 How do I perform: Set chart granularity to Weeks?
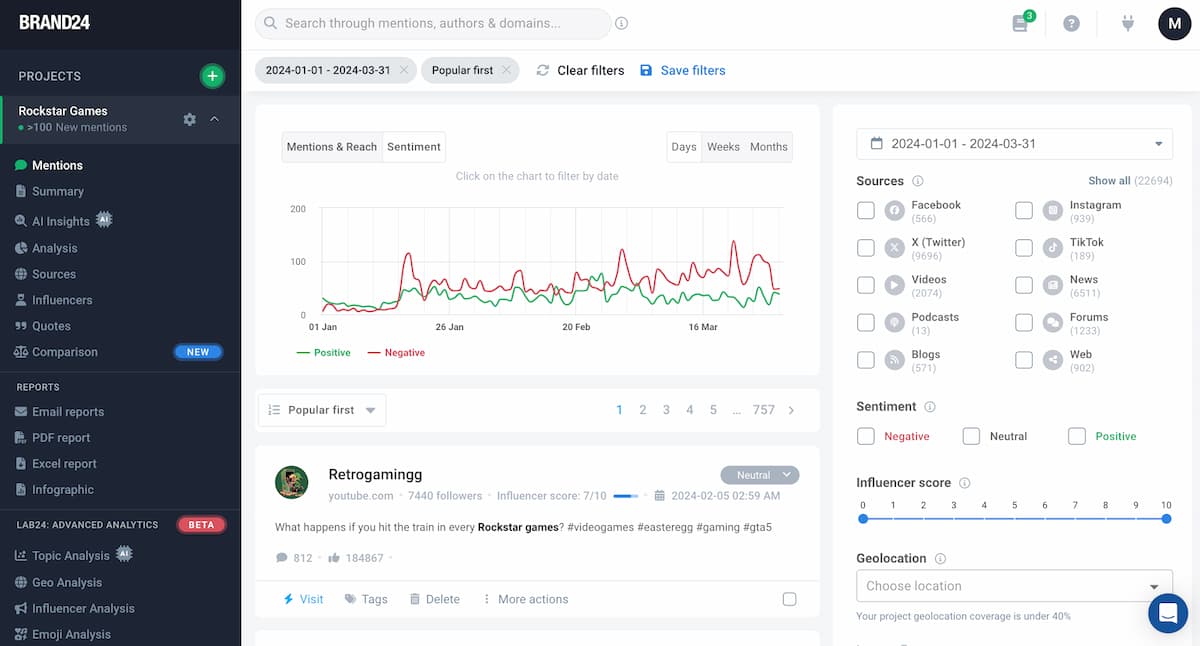pos(723,147)
